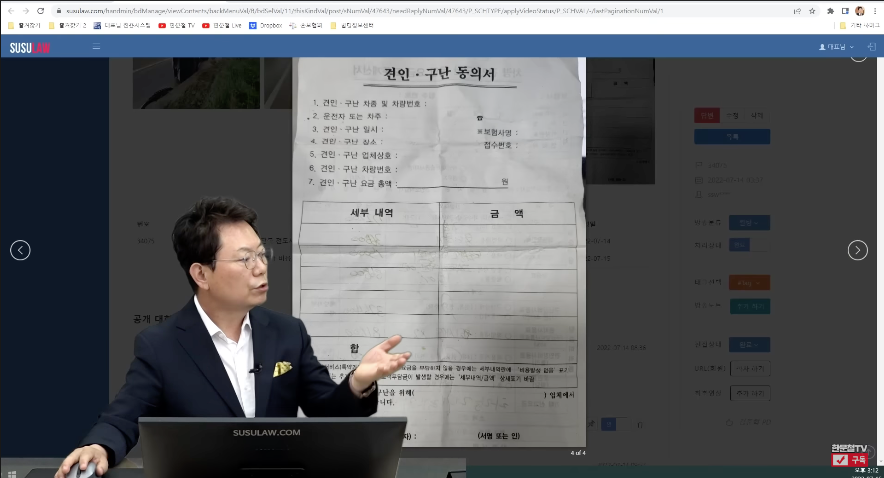Image resolution: width=884 pixels, height=478 pixels.
Task: Open the browser extensions puzzle icon
Action: click(x=830, y=11)
